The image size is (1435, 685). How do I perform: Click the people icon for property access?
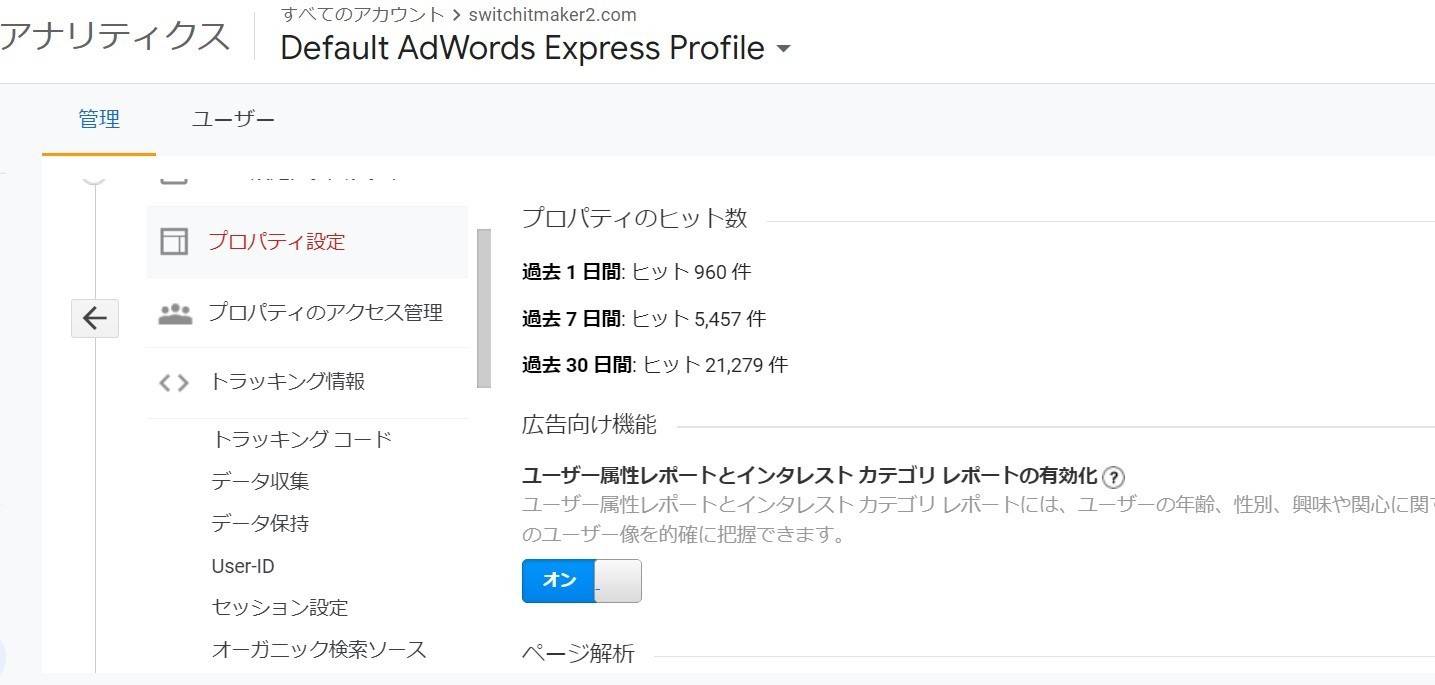pyautogui.click(x=175, y=314)
